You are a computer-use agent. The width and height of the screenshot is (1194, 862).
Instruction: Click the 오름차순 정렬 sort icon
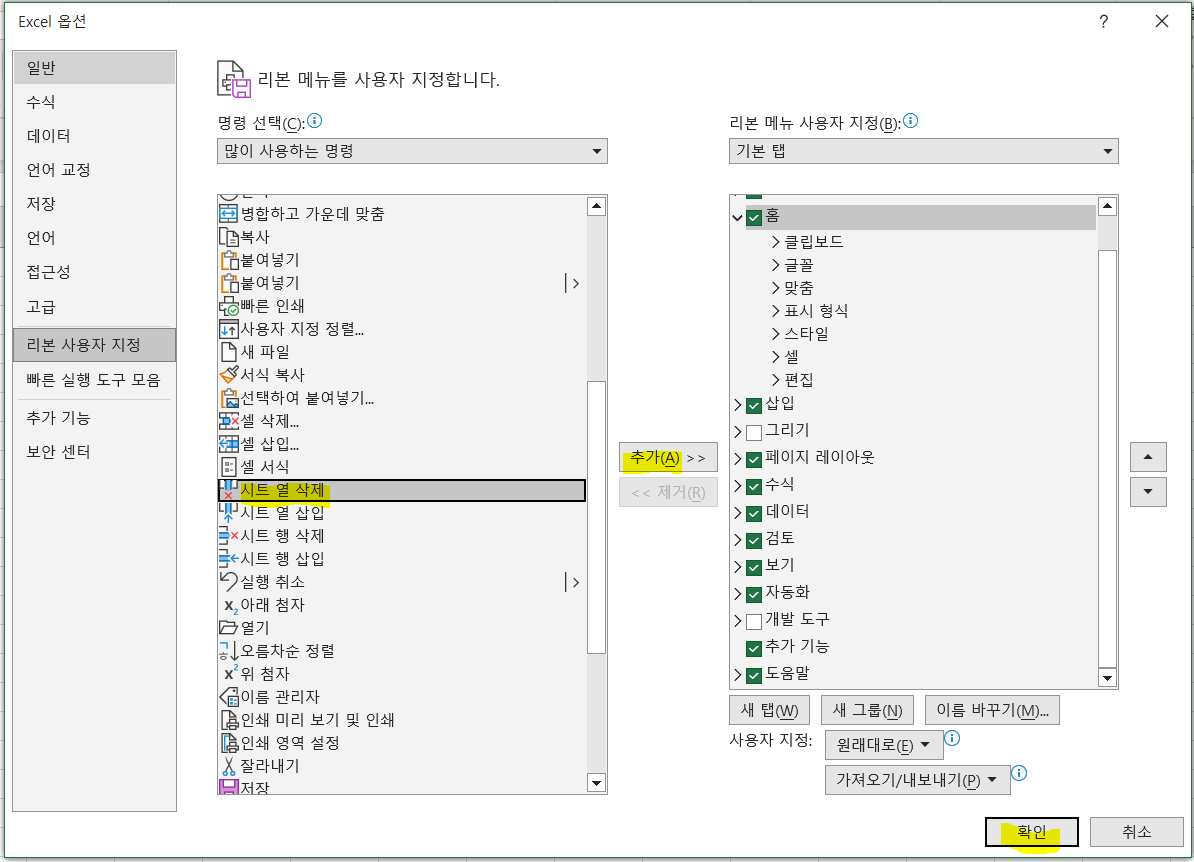(x=227, y=651)
